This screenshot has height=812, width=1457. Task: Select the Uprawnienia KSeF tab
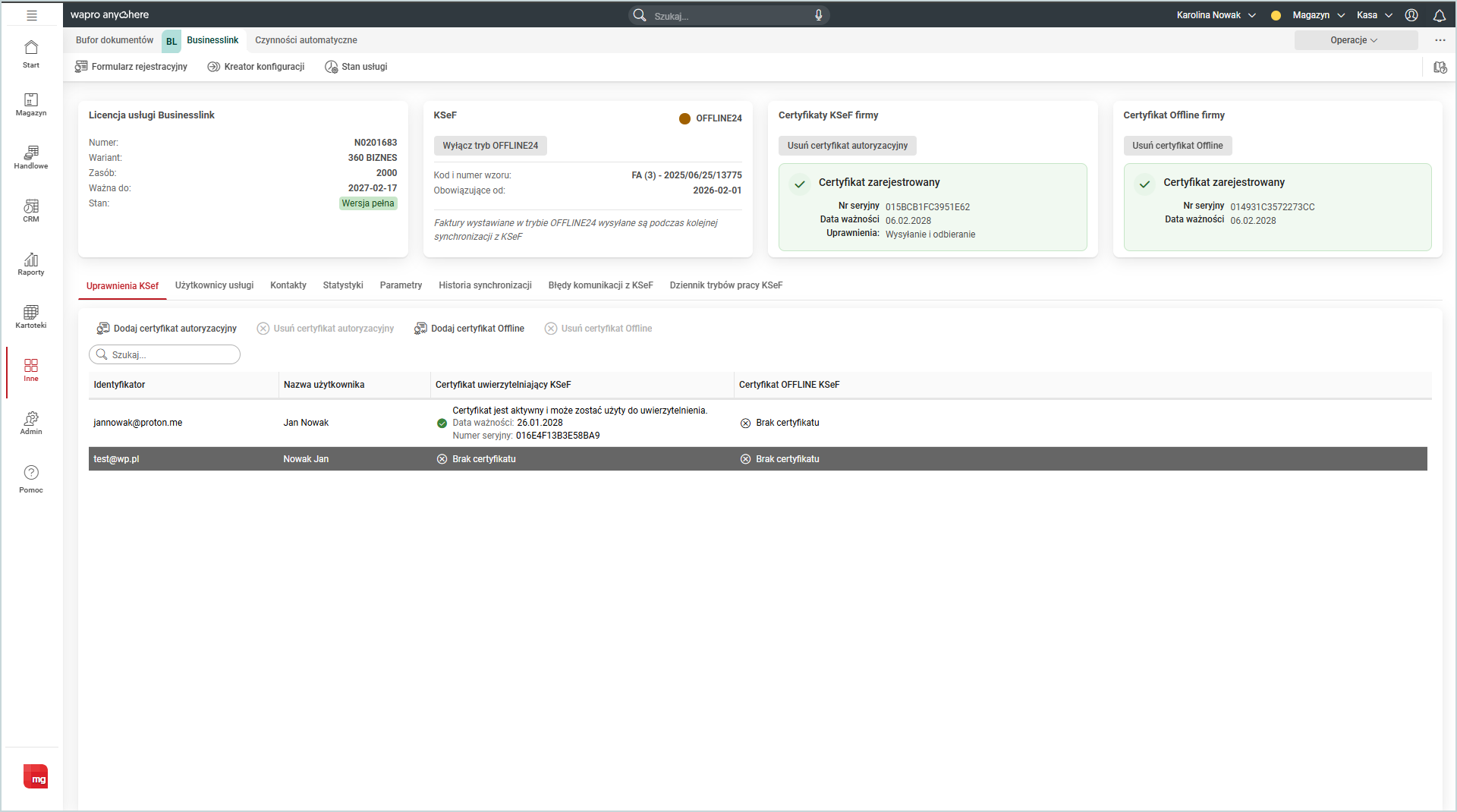click(122, 286)
